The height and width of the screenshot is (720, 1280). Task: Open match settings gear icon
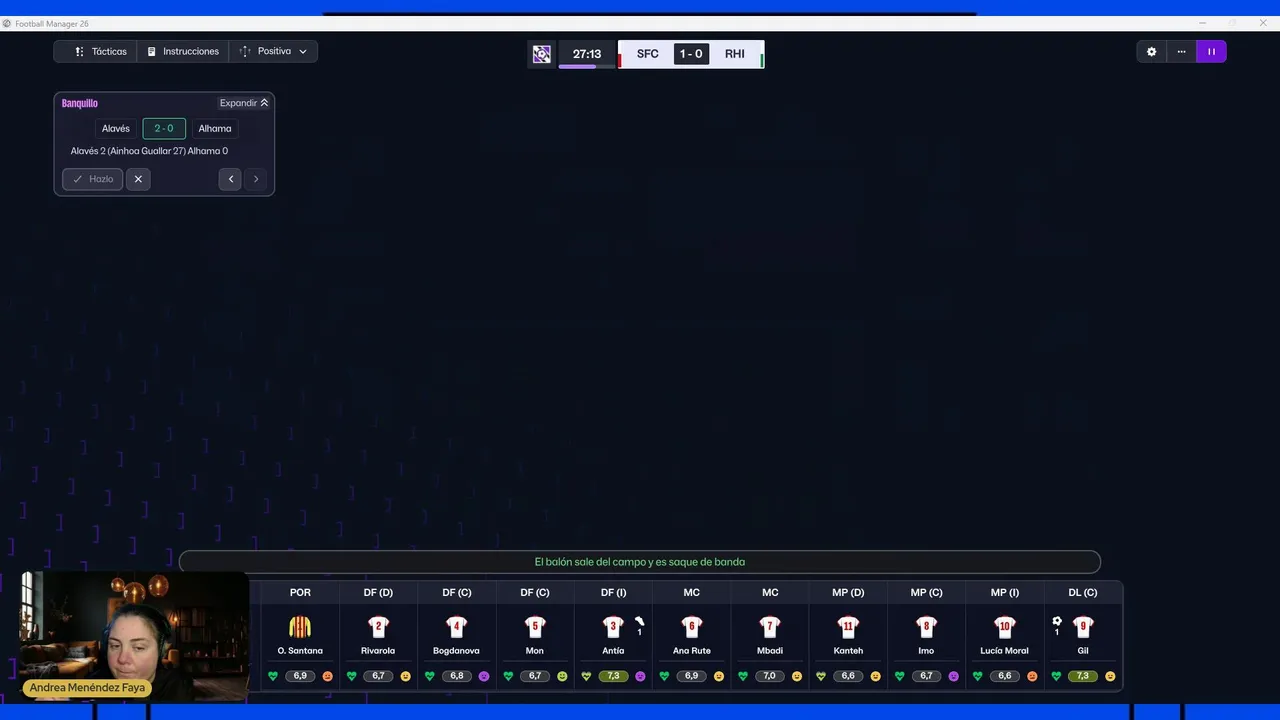point(1151,51)
